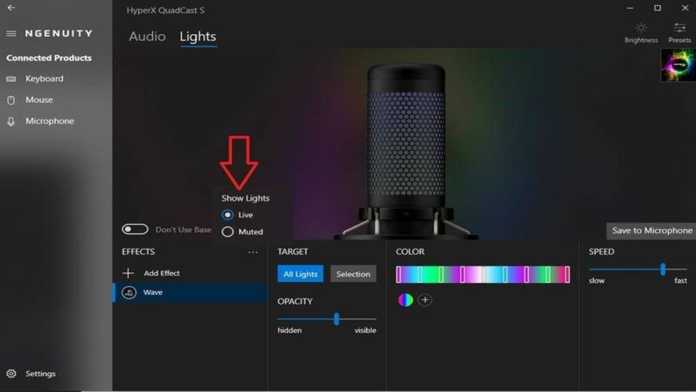Select the Wave effect entry

pyautogui.click(x=190, y=293)
